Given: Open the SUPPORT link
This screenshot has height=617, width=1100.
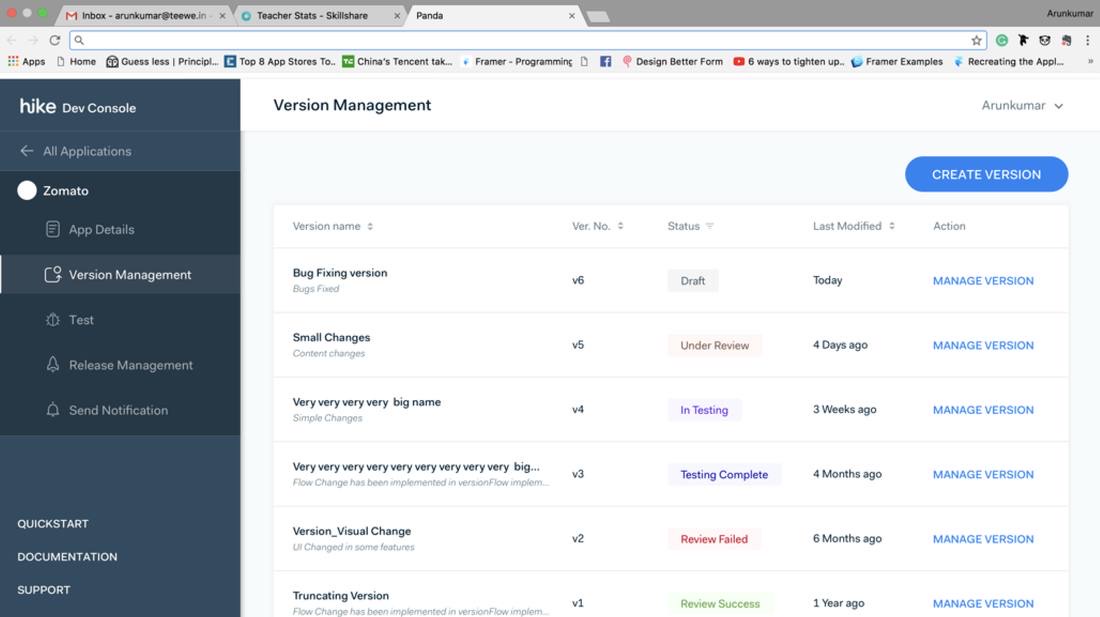Looking at the screenshot, I should (x=43, y=590).
